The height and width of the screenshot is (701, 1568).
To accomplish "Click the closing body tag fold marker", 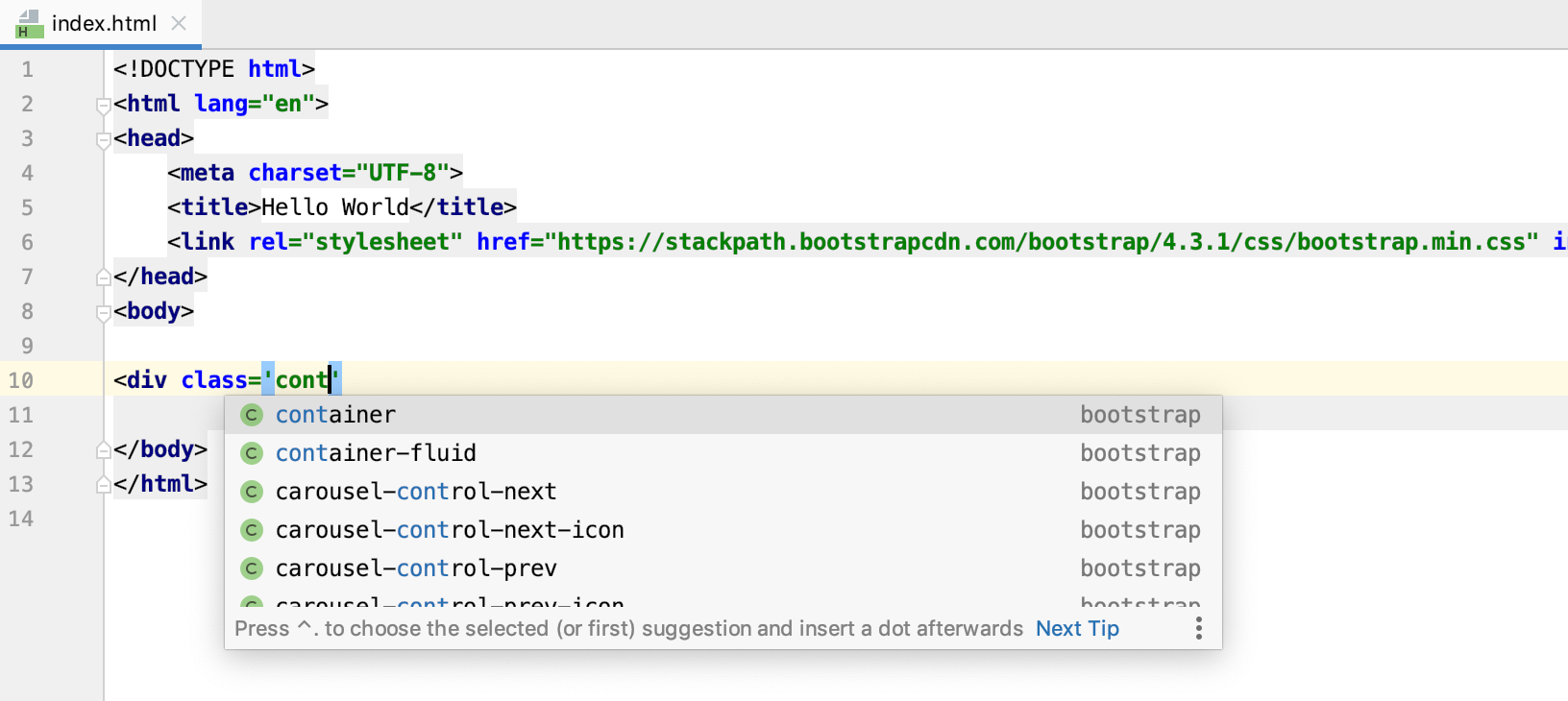I will [103, 450].
